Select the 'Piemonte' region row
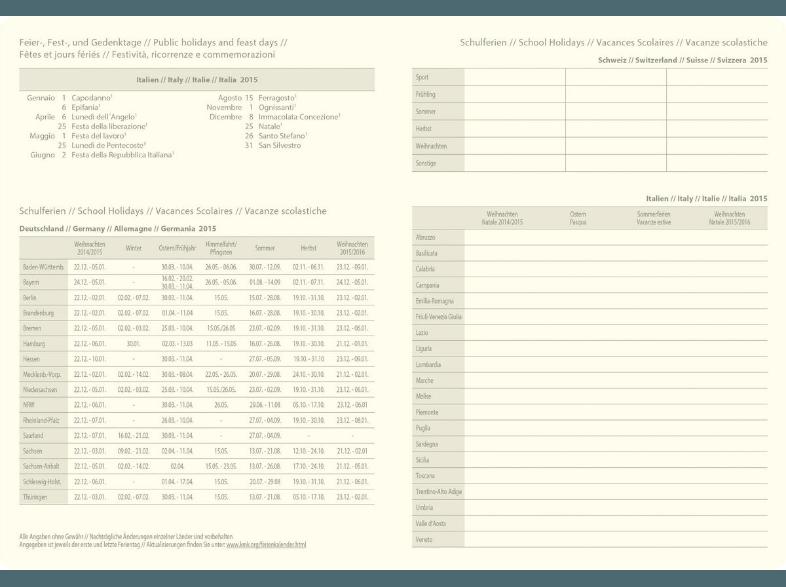Viewport: 786px width, 587px height. [x=590, y=412]
